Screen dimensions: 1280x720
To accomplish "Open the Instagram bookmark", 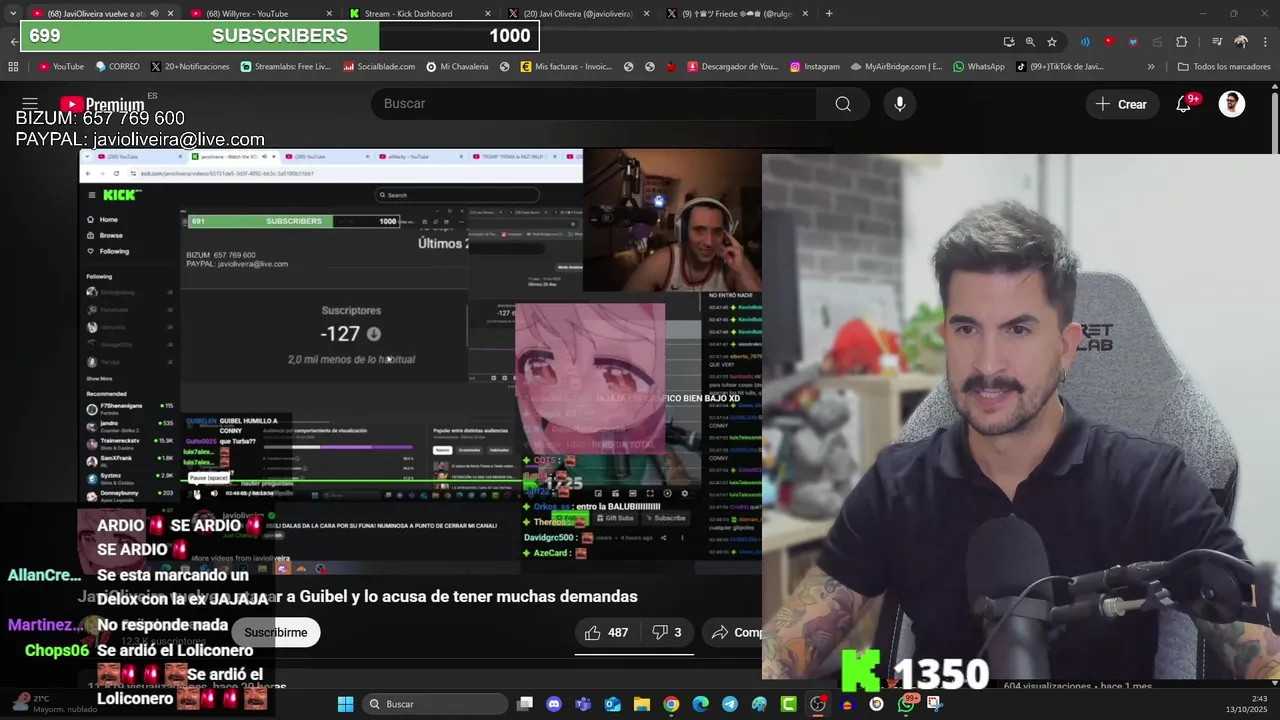I will (x=815, y=67).
